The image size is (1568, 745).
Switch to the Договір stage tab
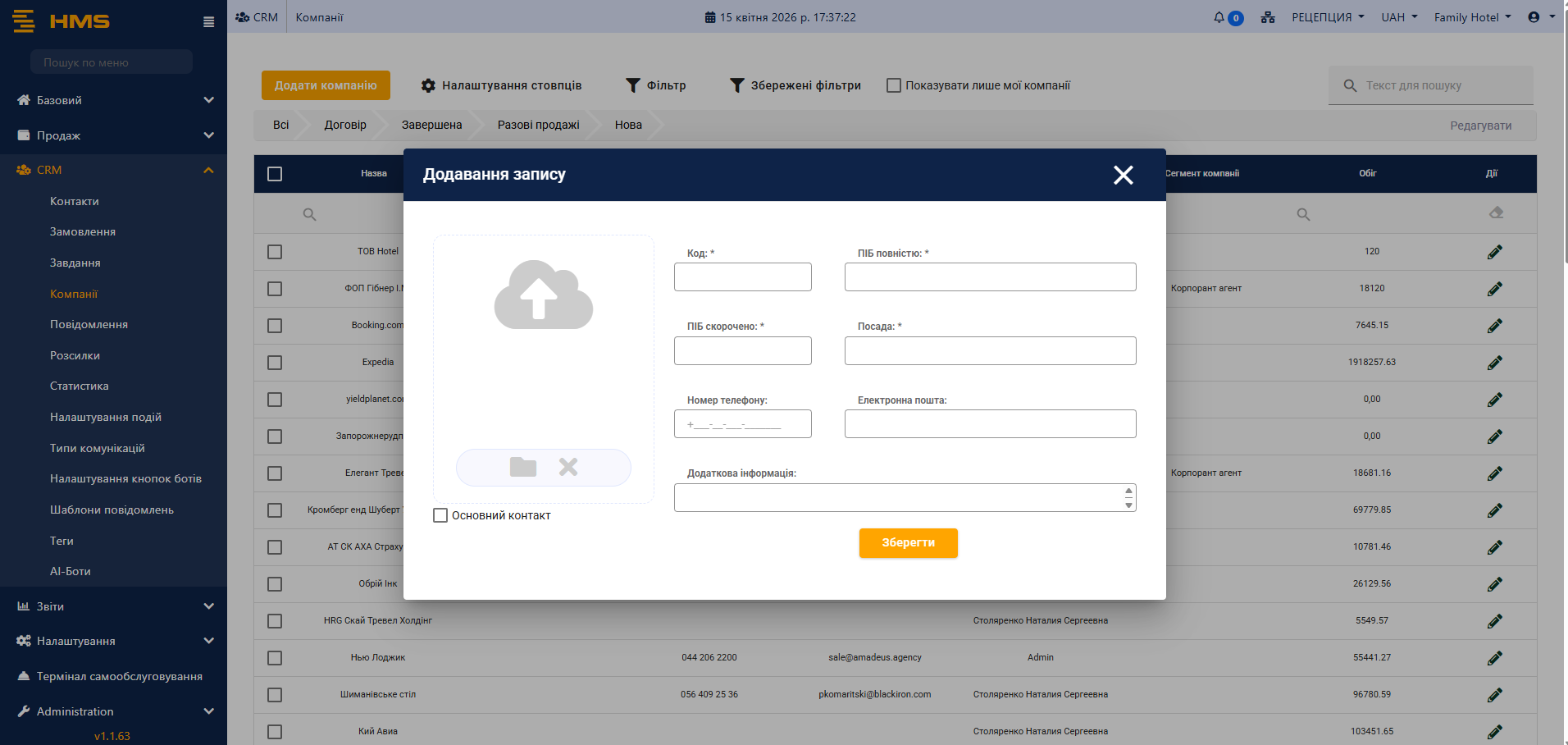[345, 125]
